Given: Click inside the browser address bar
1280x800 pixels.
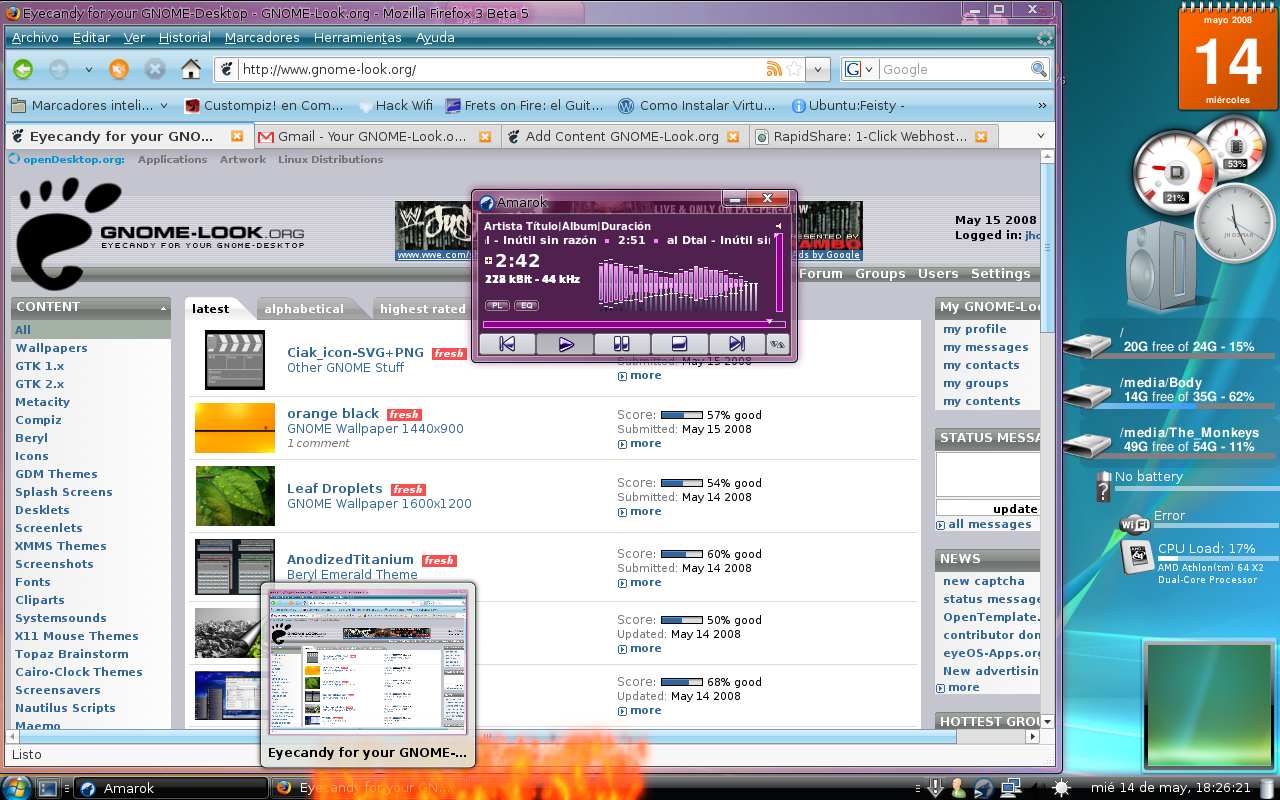Looking at the screenshot, I should [x=500, y=69].
